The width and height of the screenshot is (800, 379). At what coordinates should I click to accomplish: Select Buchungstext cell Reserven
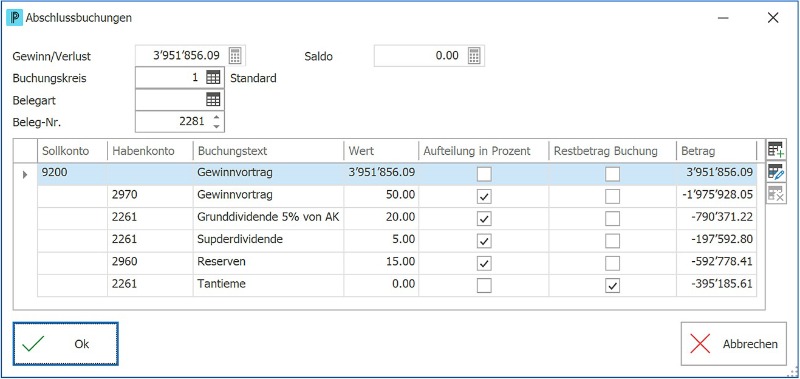click(268, 262)
